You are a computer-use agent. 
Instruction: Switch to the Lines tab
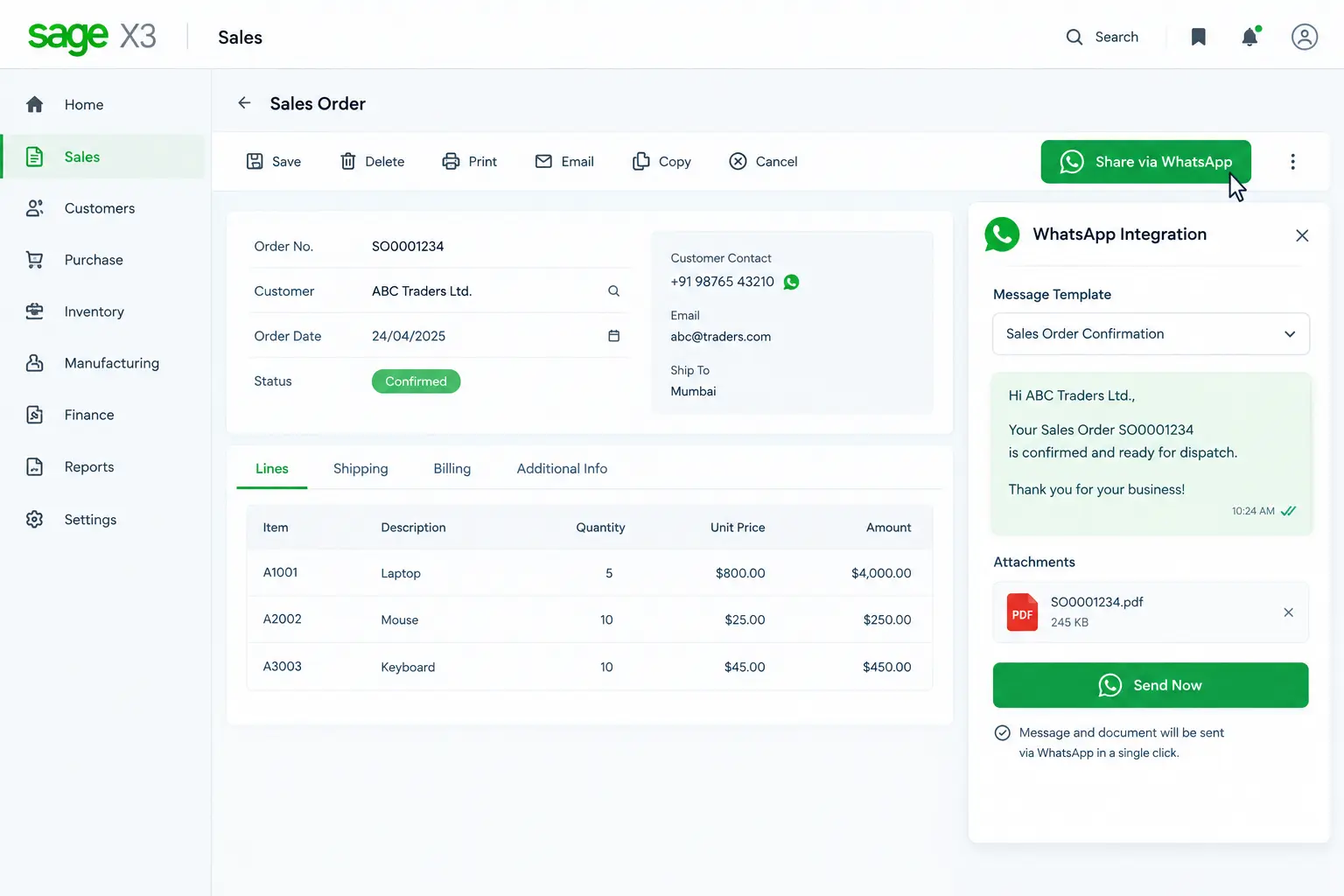point(272,469)
